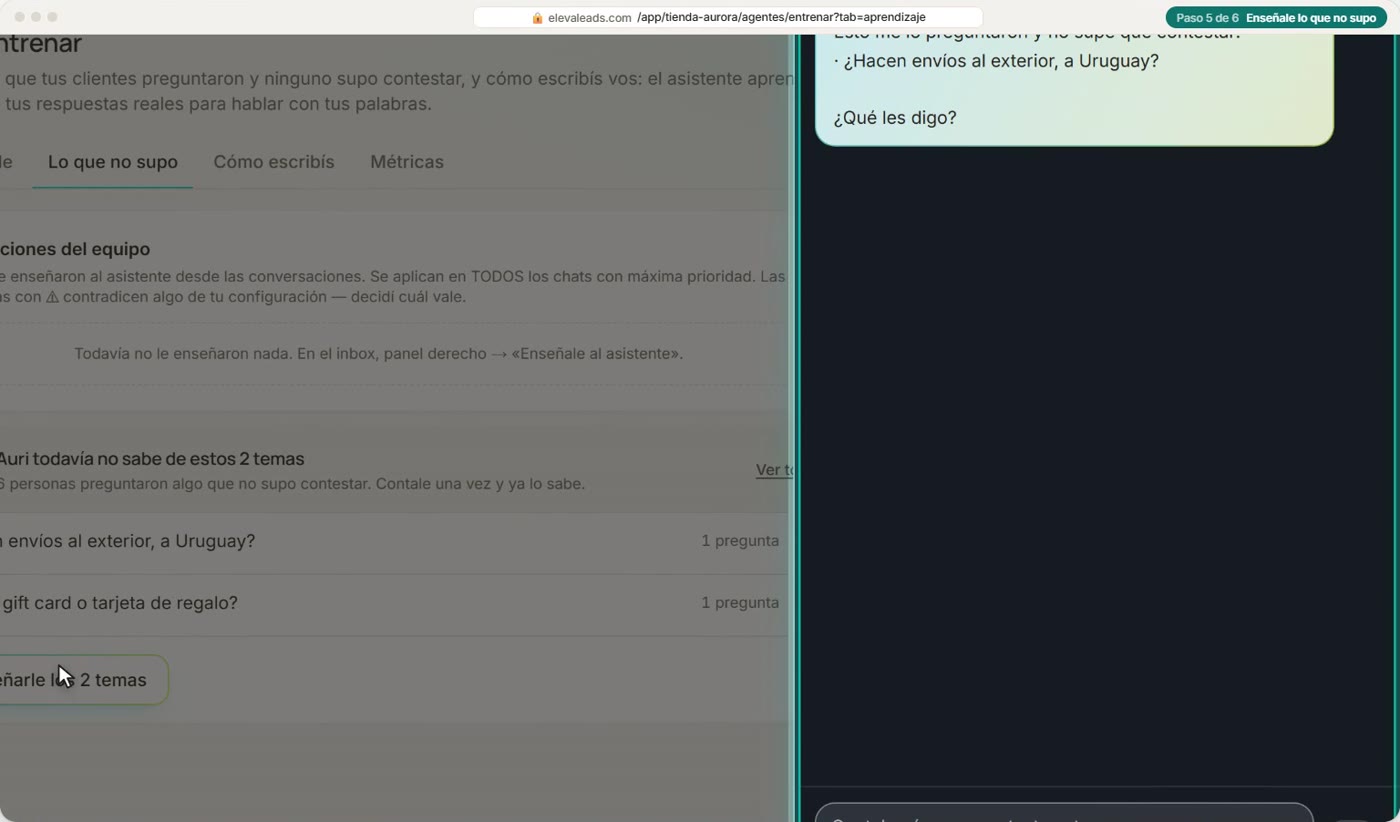Open the 'Lo que no supo' tab
Screen dimensions: 1400x822
[x=113, y=162]
